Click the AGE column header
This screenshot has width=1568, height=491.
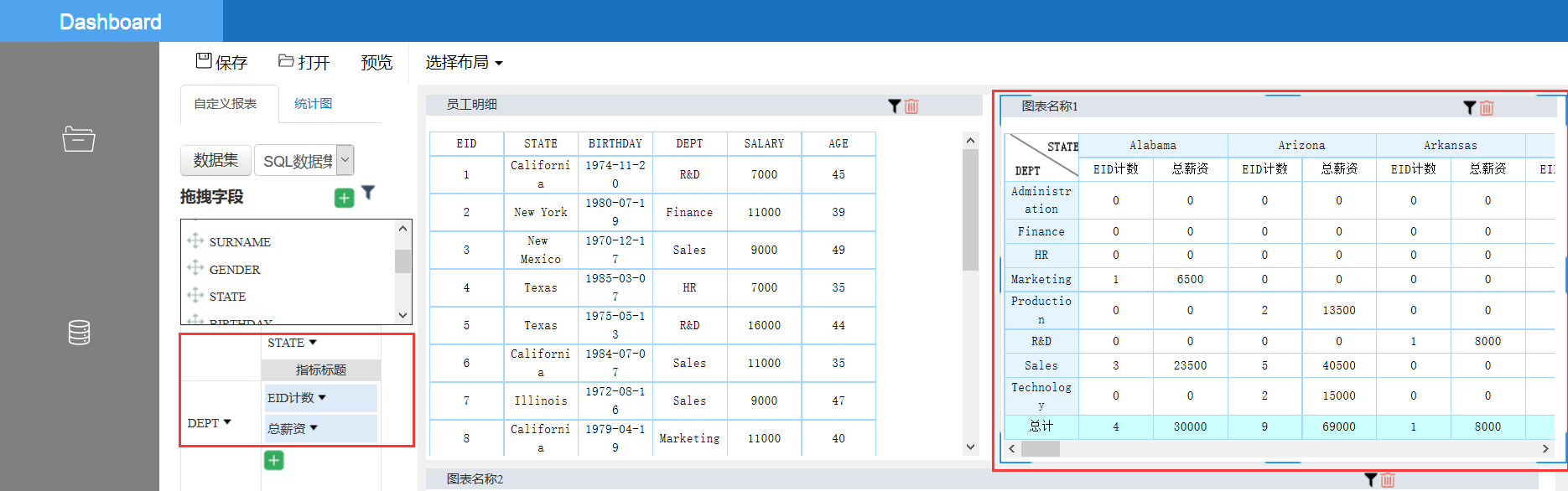(839, 144)
